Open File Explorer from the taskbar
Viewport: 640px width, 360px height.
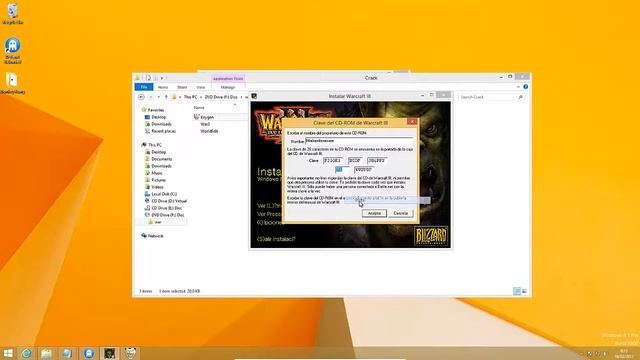click(46, 353)
